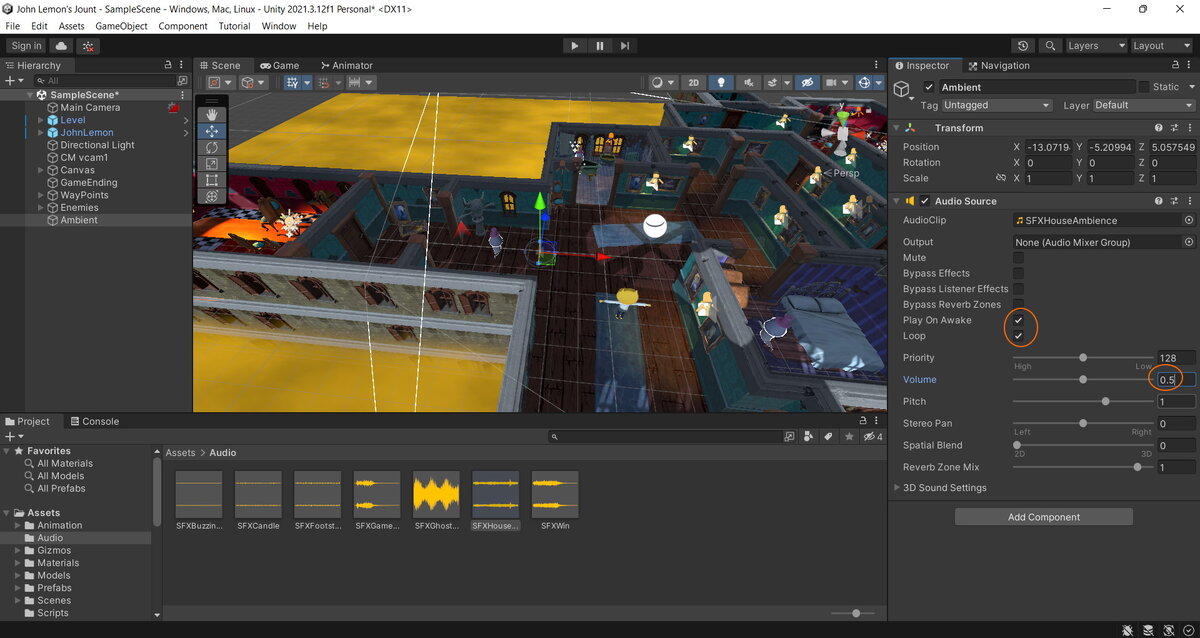
Task: Open the Layers dropdown
Action: [x=1095, y=46]
